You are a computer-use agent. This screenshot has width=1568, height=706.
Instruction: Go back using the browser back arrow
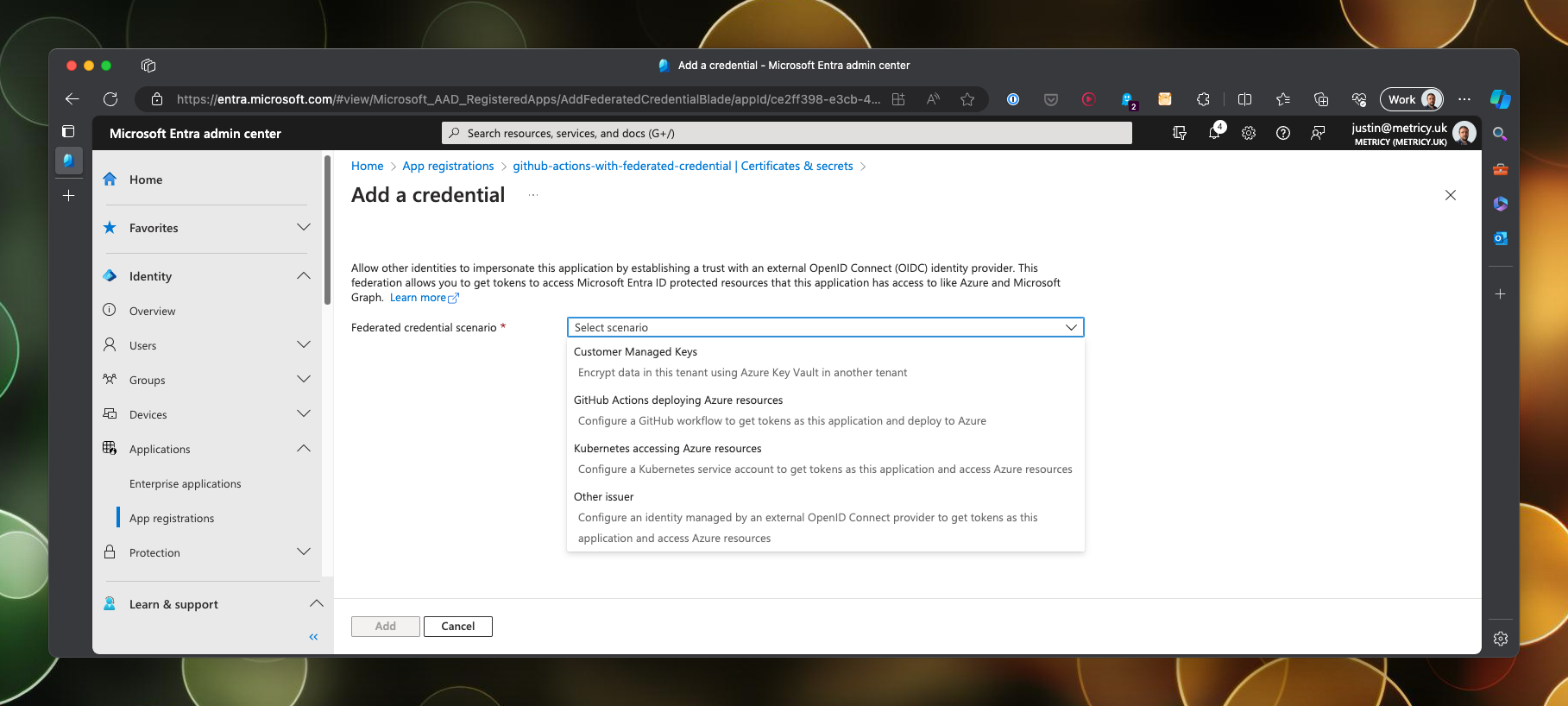point(72,99)
